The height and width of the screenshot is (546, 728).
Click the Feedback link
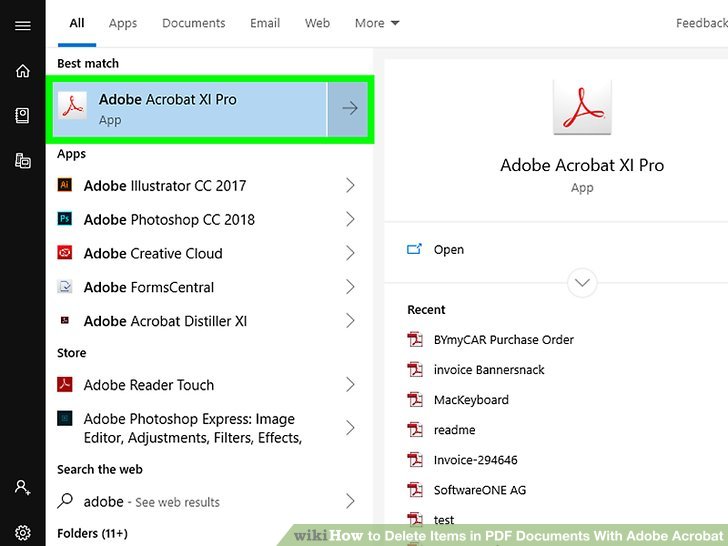point(702,23)
